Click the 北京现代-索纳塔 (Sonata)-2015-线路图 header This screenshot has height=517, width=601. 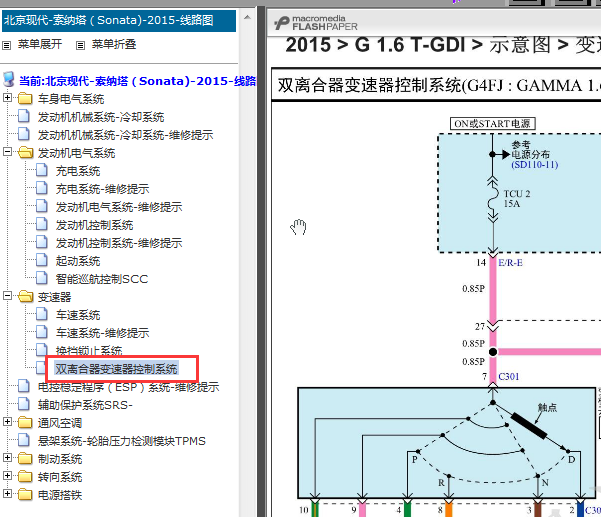(x=119, y=21)
